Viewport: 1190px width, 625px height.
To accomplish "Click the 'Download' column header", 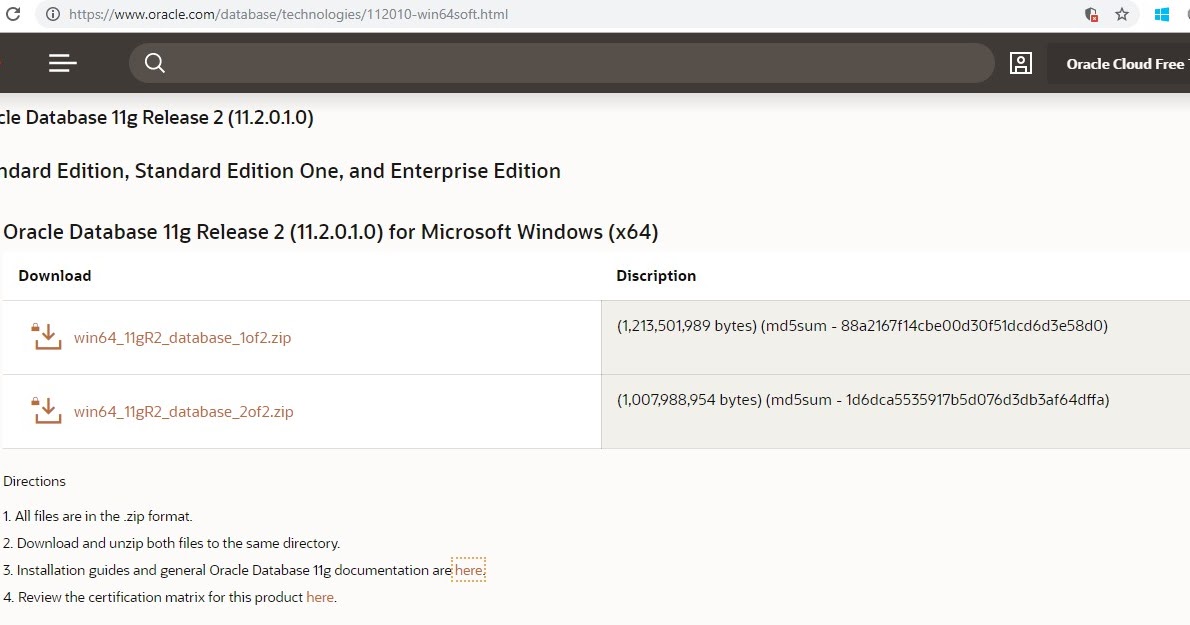I will point(55,276).
